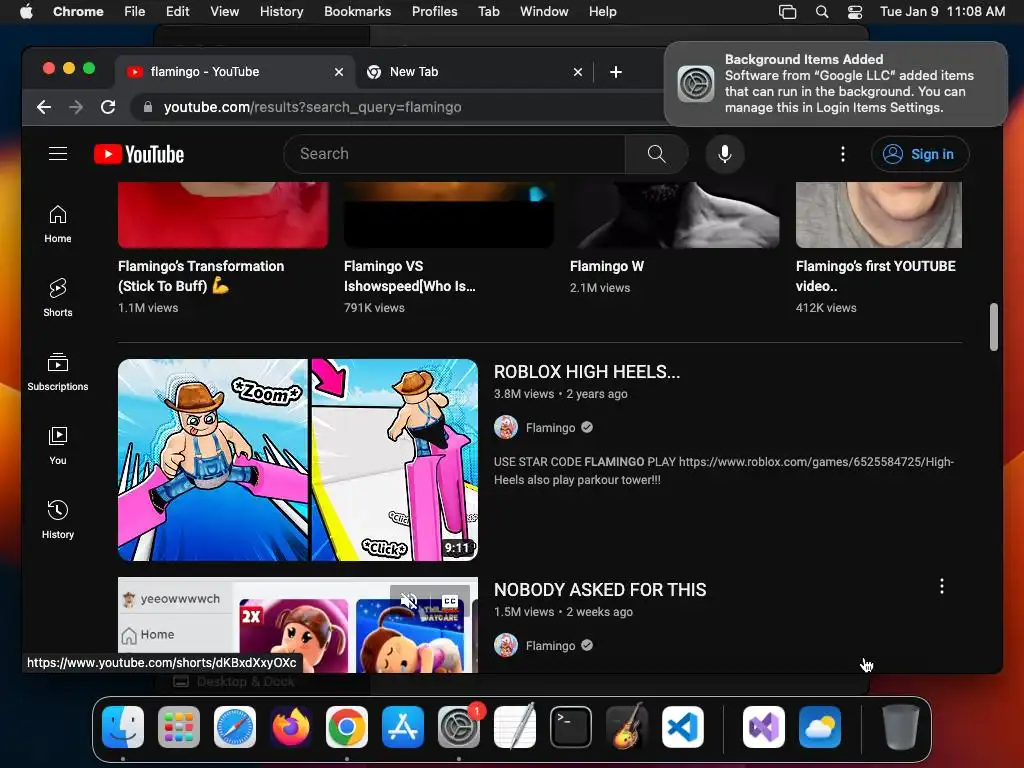
Task: Open a new Chrome tab
Action: pyautogui.click(x=616, y=72)
